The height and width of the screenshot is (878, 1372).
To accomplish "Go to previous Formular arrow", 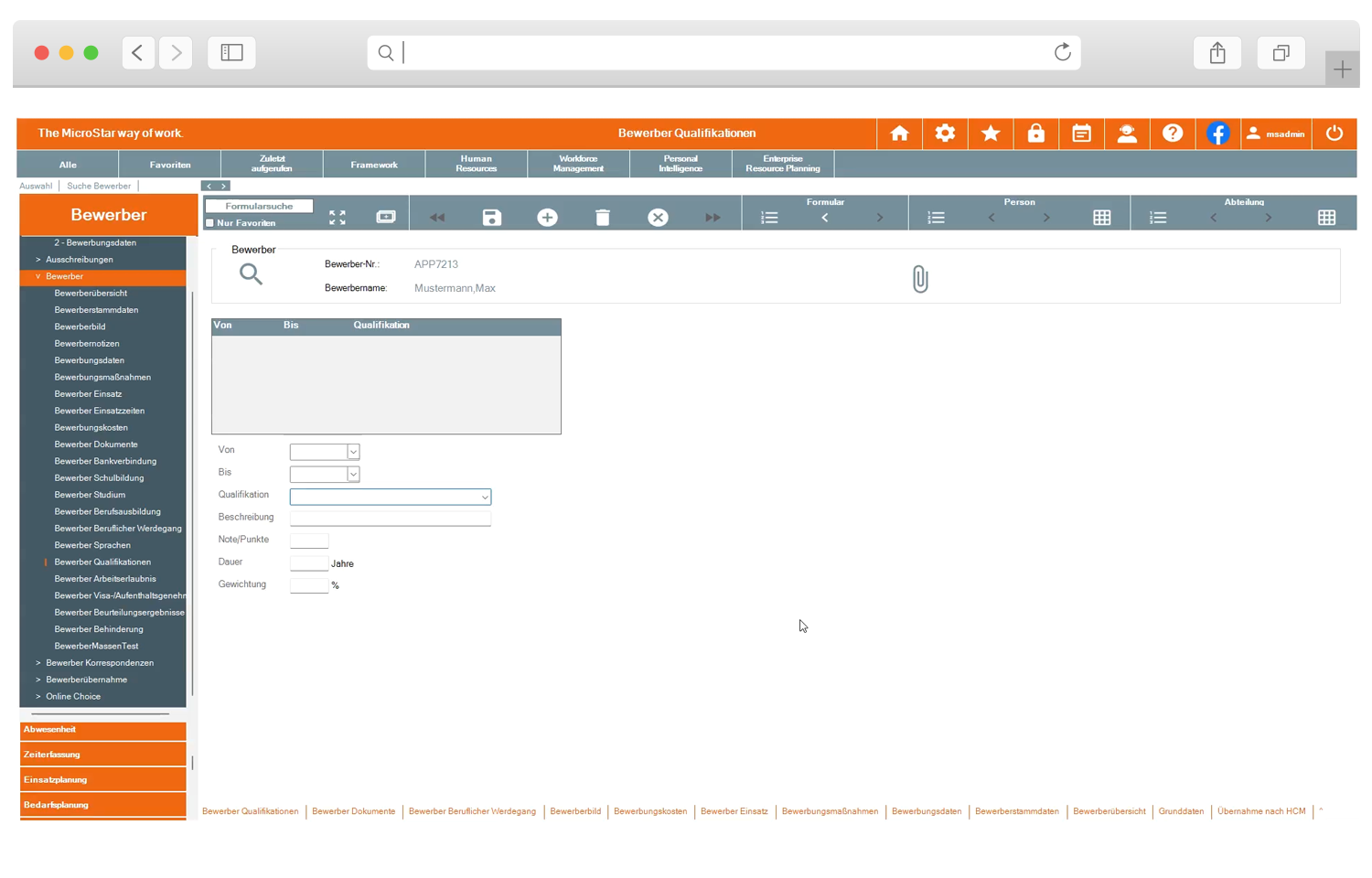I will click(x=825, y=218).
